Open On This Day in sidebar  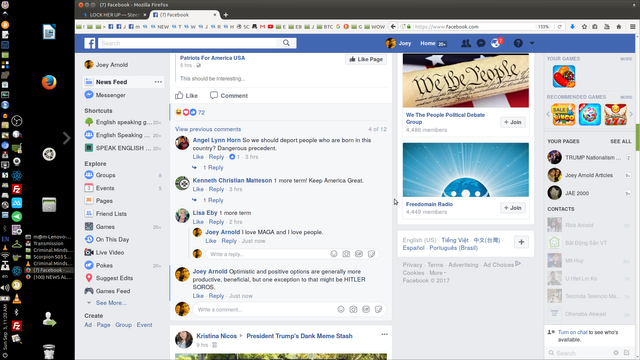112,240
